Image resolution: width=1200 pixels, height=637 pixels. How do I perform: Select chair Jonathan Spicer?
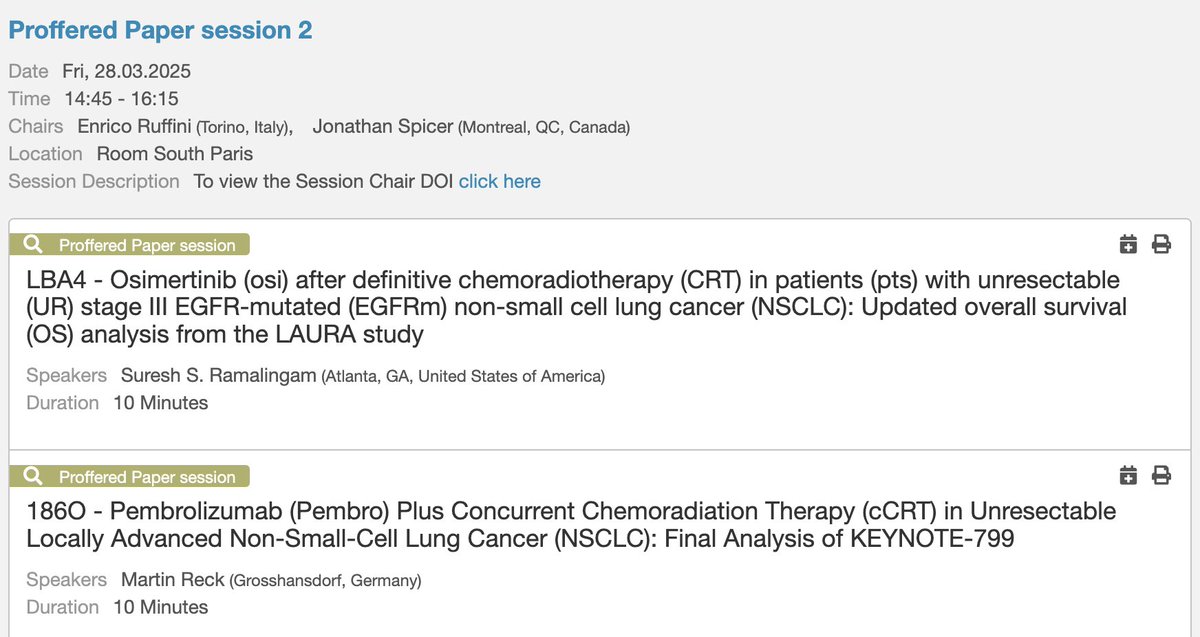(x=383, y=127)
